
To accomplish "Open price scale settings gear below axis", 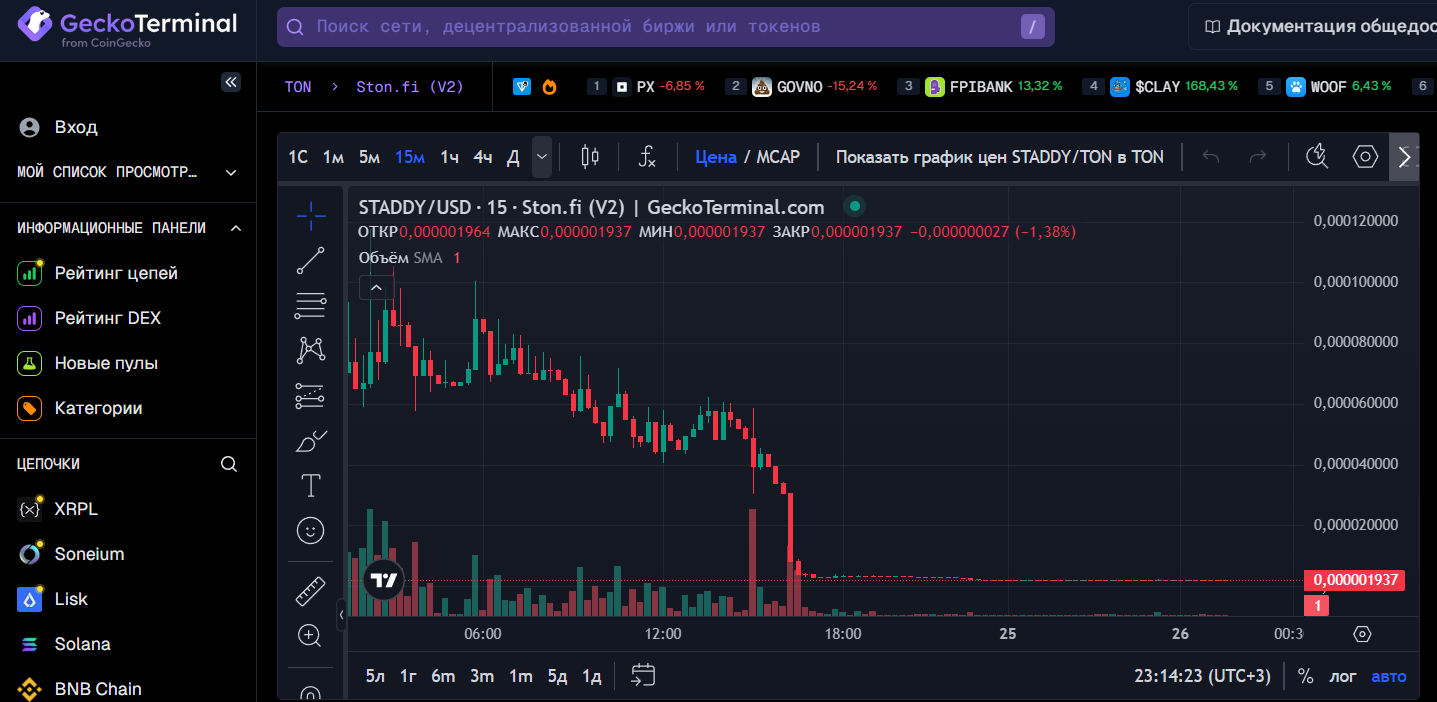I will 1362,634.
